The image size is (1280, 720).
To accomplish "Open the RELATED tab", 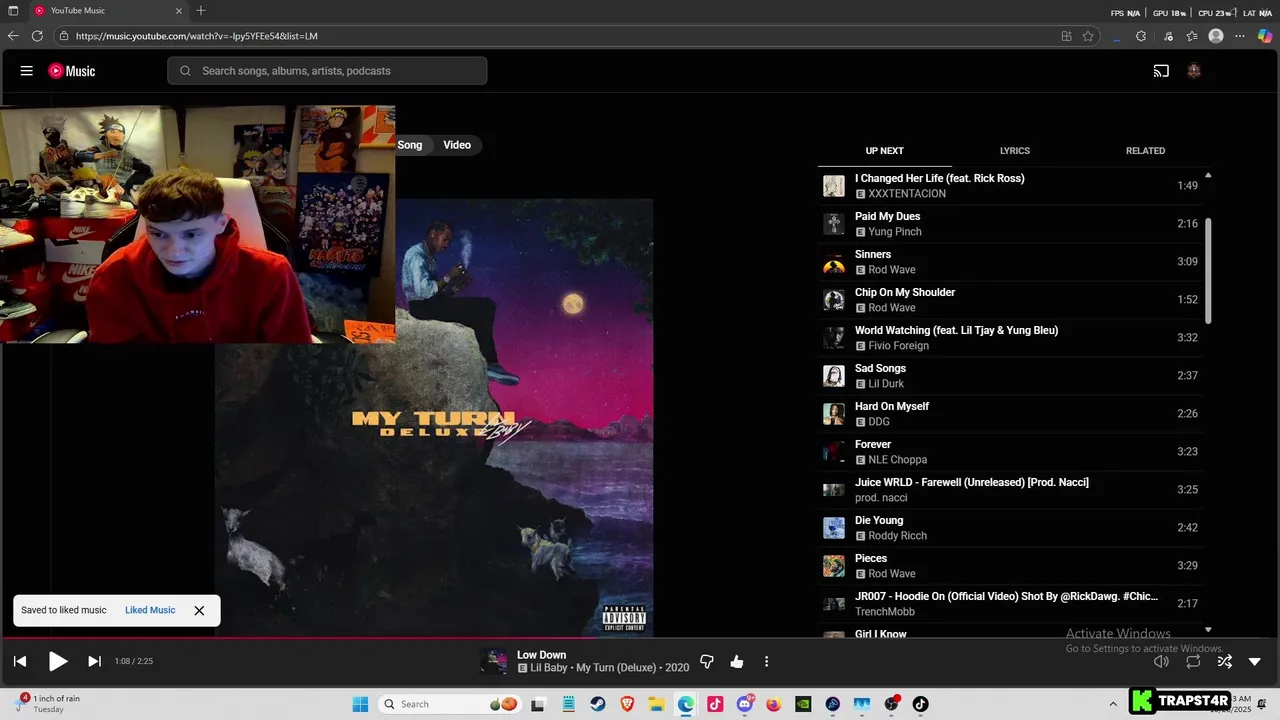I will click(x=1145, y=151).
